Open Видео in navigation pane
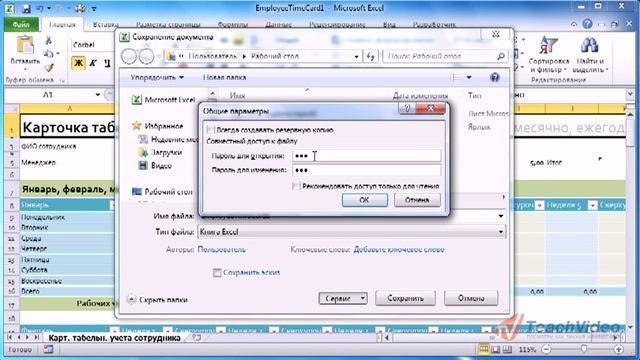The height and width of the screenshot is (360, 640). (155, 166)
